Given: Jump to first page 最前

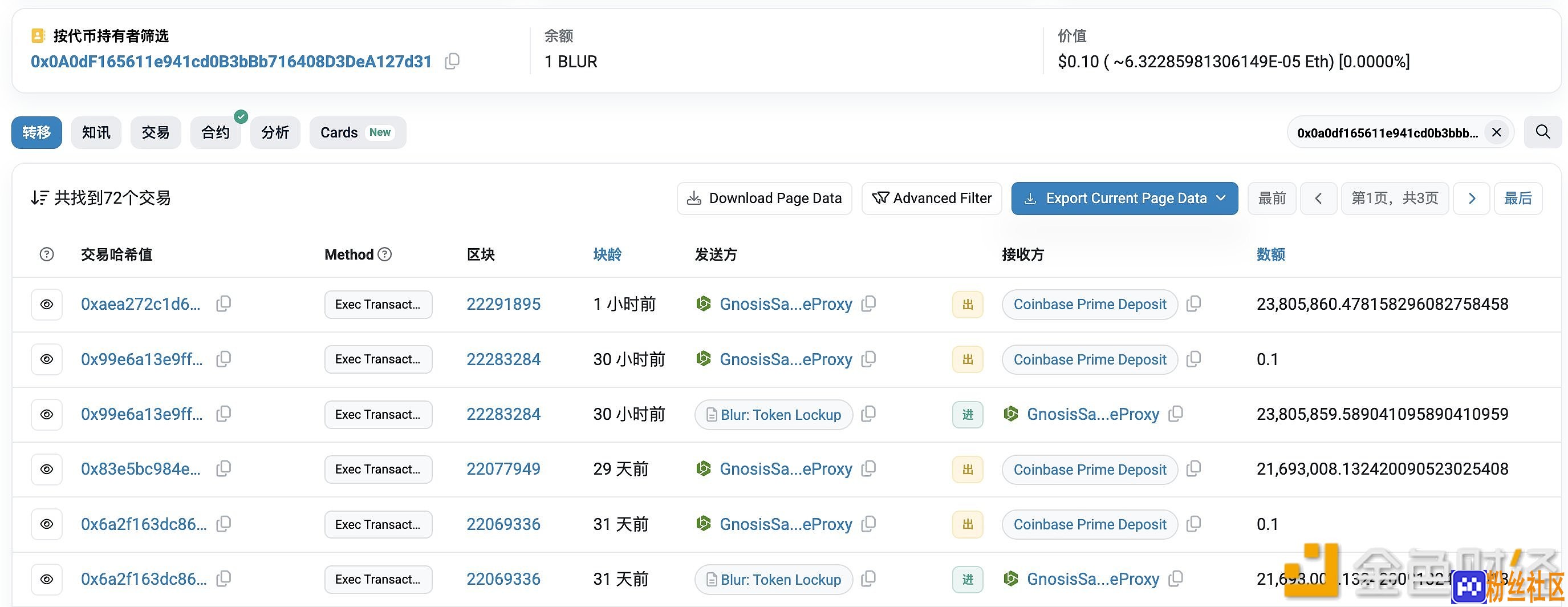Looking at the screenshot, I should point(1272,199).
